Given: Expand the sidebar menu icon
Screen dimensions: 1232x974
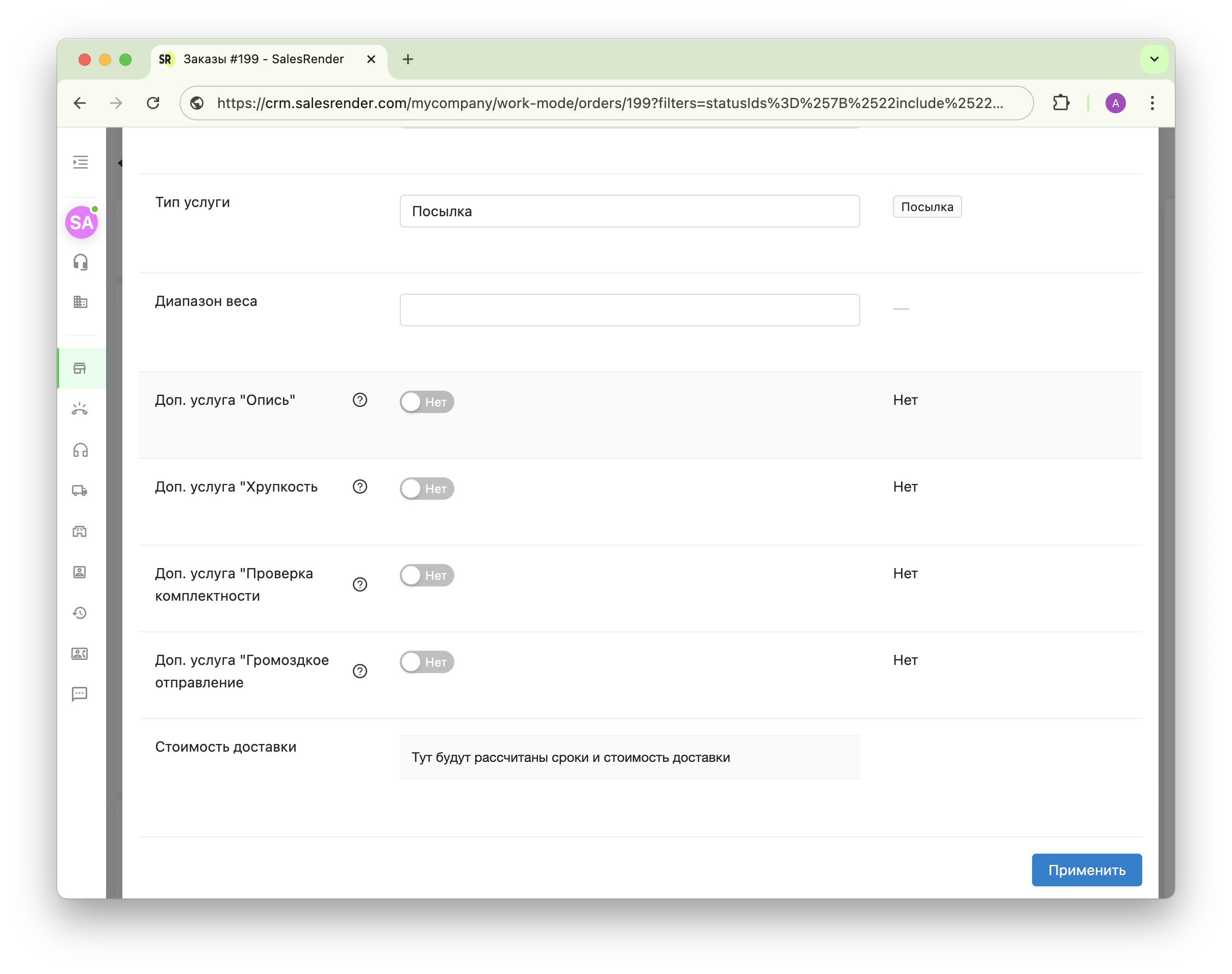Looking at the screenshot, I should [x=81, y=162].
